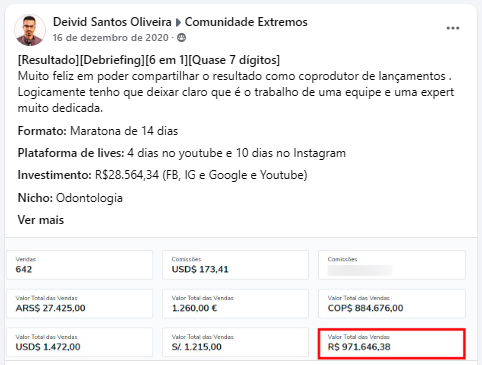482x365 pixels.
Task: Click the S/. 1.215,00 sales card
Action: tap(235, 342)
